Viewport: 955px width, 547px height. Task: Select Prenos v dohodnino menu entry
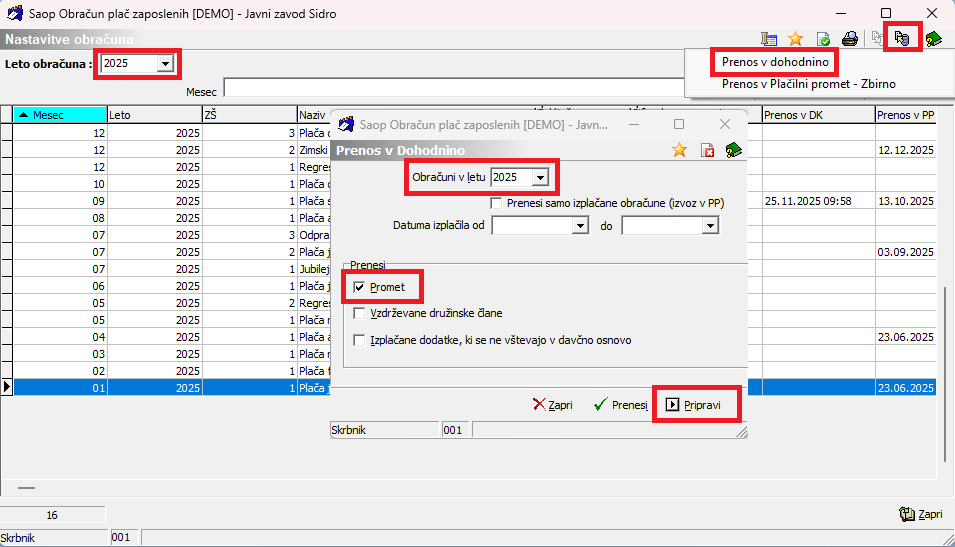[775, 62]
